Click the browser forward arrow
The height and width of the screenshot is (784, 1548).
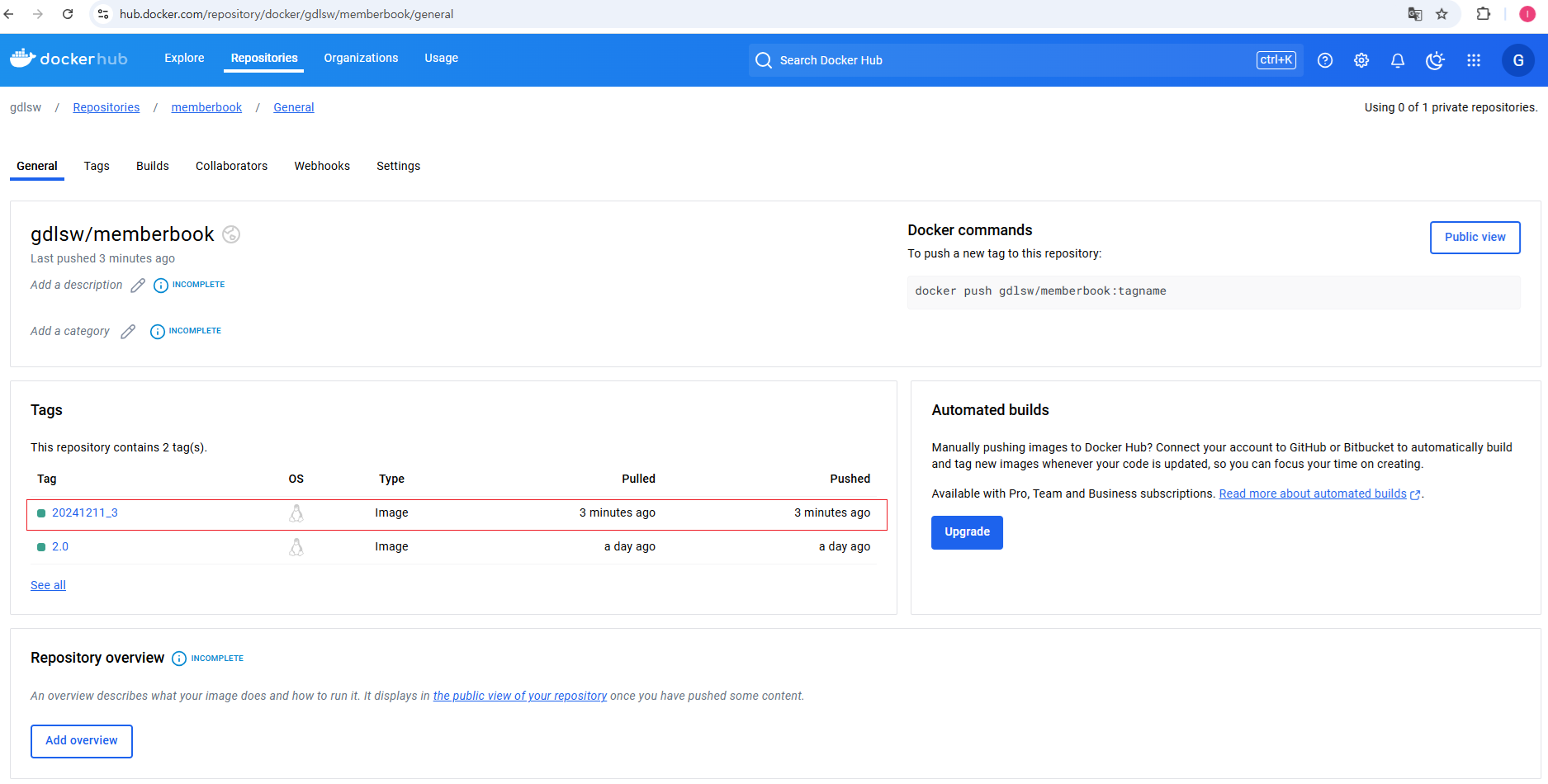[38, 14]
